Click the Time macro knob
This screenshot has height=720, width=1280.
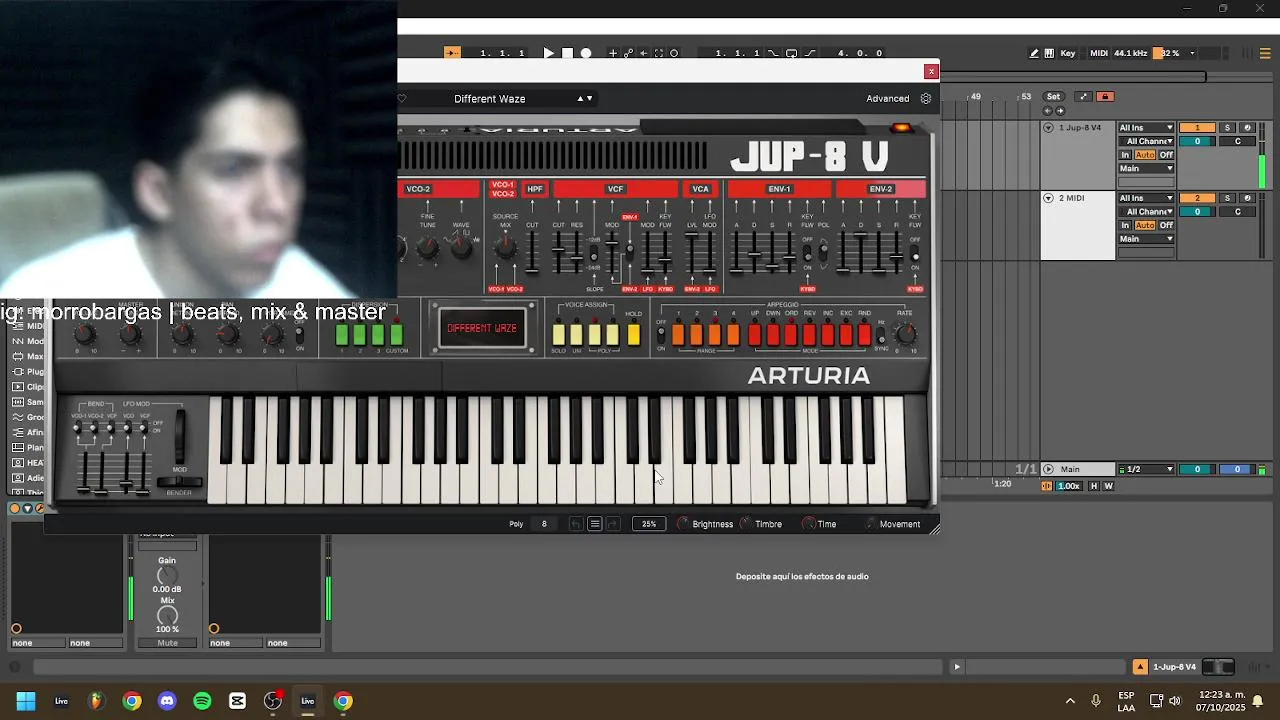(x=808, y=524)
